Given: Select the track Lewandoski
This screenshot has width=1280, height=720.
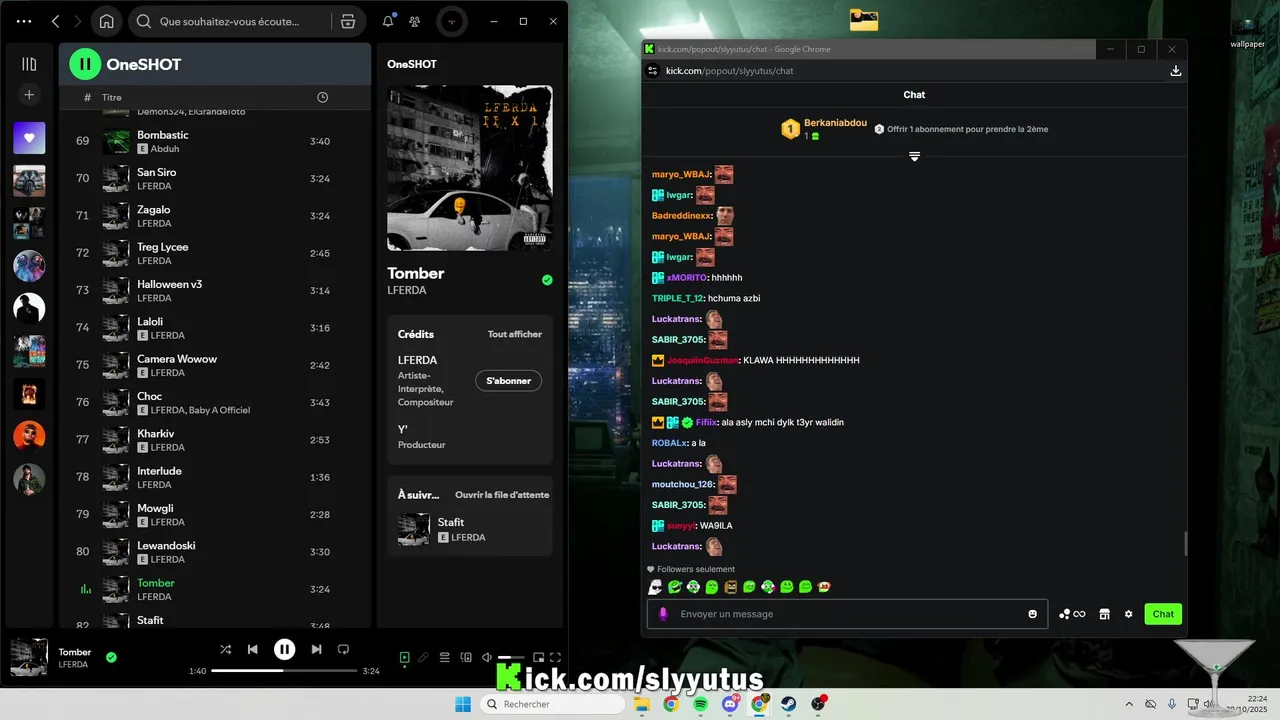Looking at the screenshot, I should tap(215, 551).
